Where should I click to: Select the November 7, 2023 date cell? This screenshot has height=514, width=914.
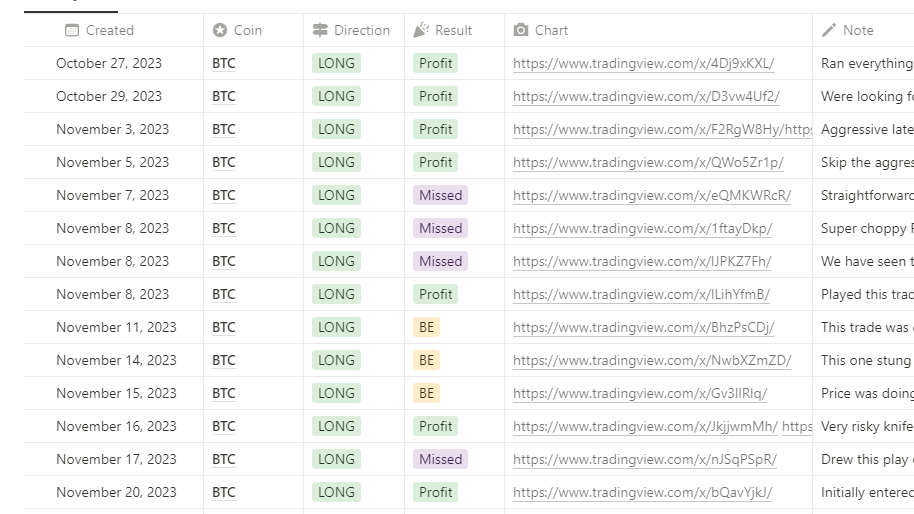pos(113,195)
